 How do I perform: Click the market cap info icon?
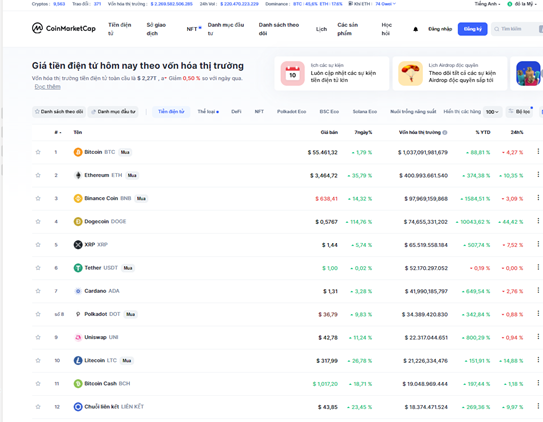[445, 132]
